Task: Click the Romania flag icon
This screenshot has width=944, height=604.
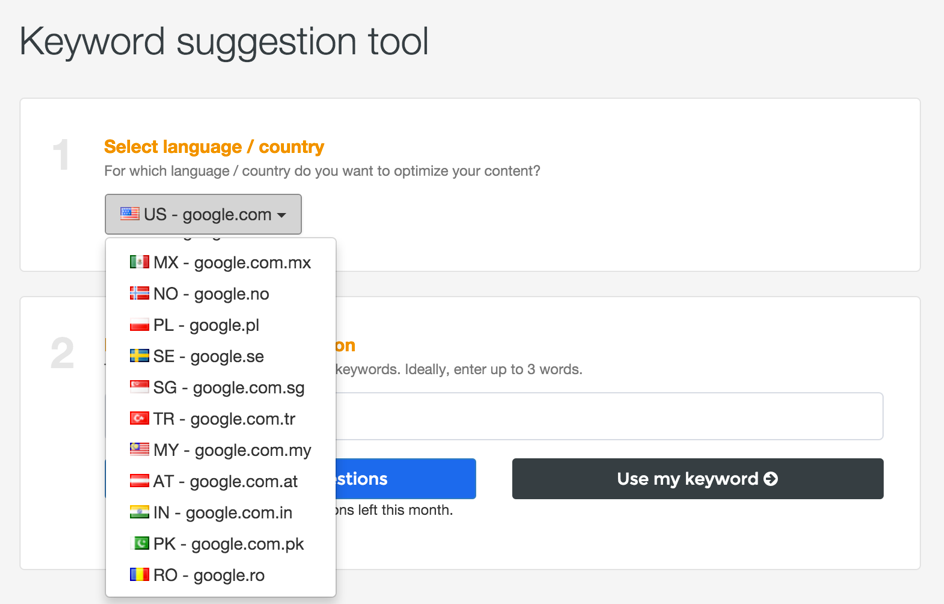Action: tap(139, 575)
